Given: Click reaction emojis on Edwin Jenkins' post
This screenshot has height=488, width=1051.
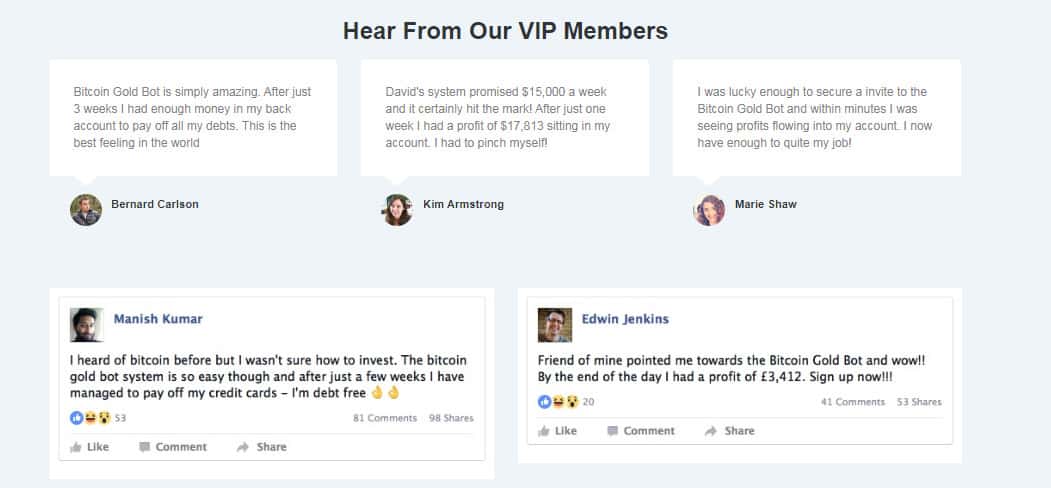Looking at the screenshot, I should tap(558, 401).
